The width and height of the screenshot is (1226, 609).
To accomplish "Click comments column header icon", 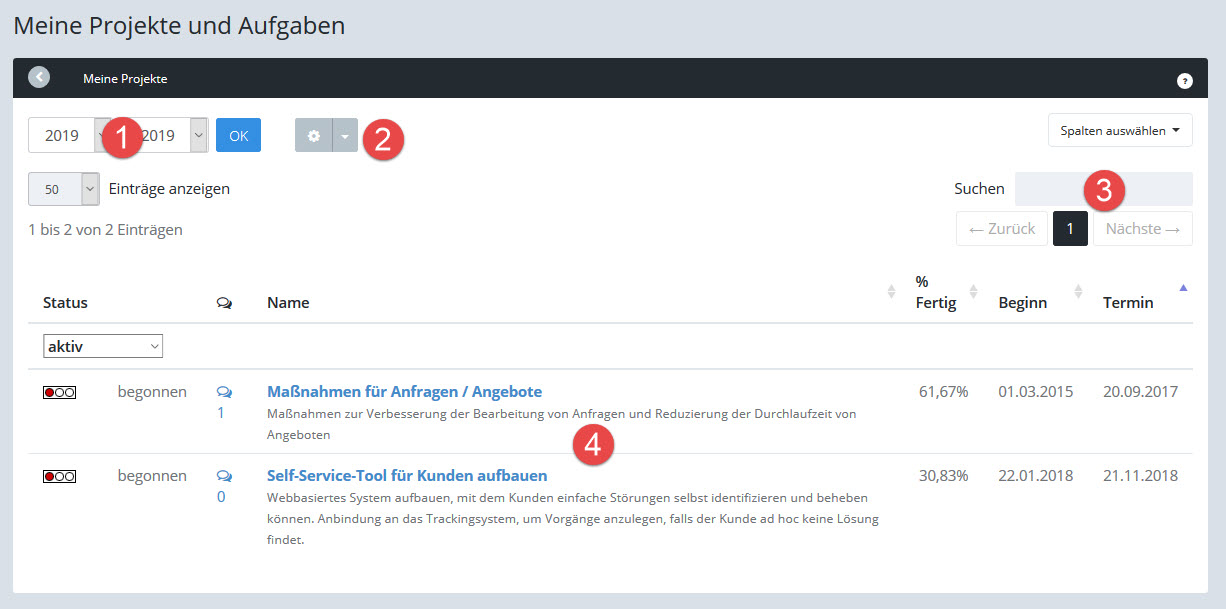I will point(224,303).
